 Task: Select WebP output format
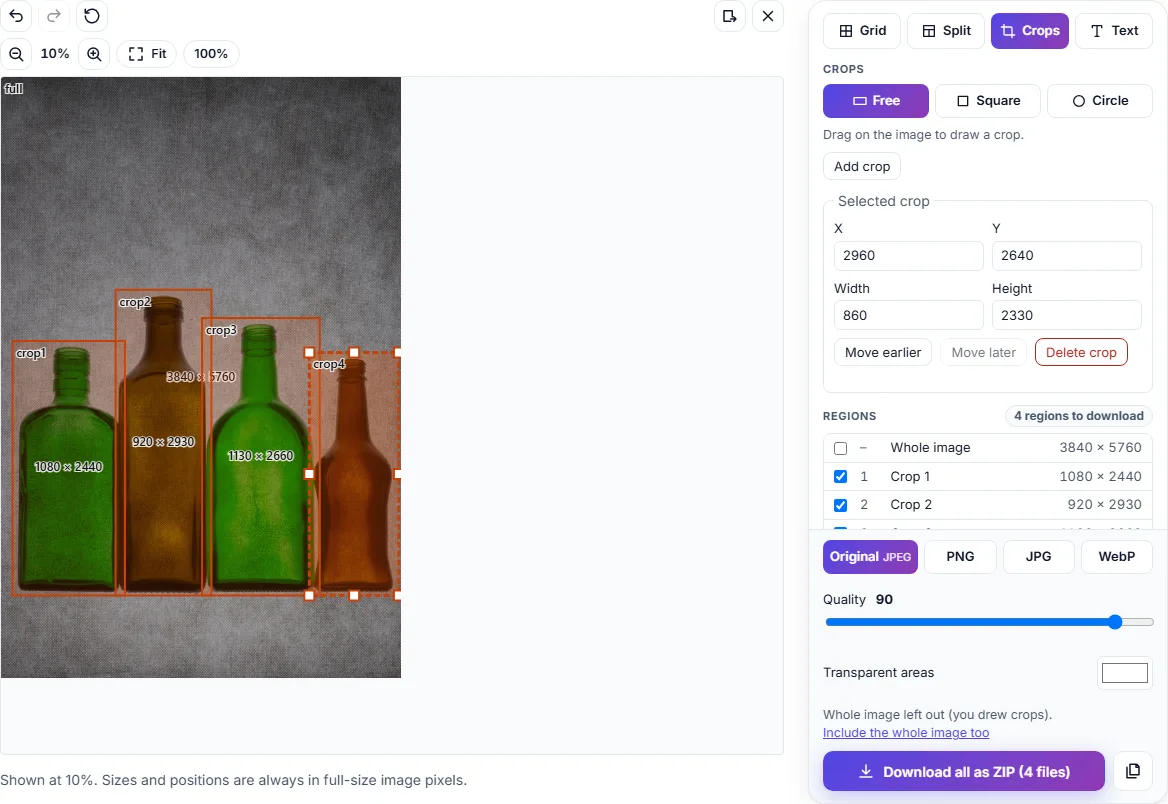coord(1117,557)
